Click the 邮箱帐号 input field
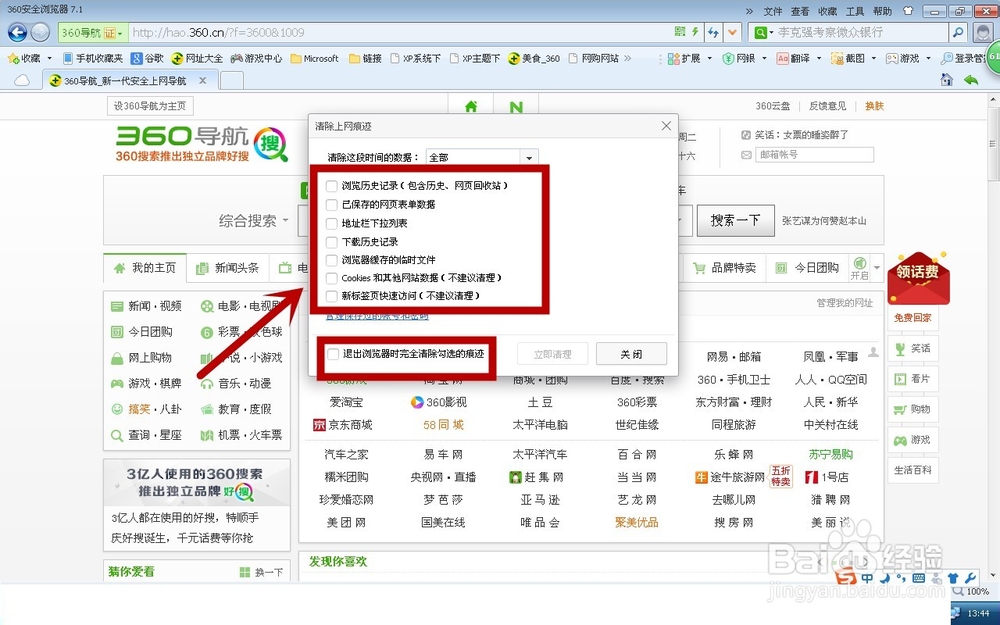 tap(814, 154)
